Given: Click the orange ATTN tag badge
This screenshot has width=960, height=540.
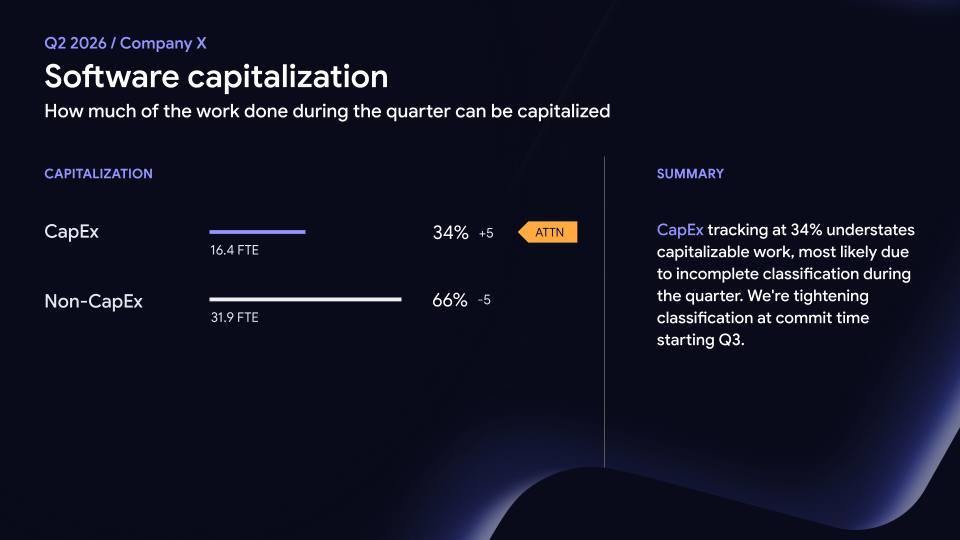Looking at the screenshot, I should (x=547, y=232).
